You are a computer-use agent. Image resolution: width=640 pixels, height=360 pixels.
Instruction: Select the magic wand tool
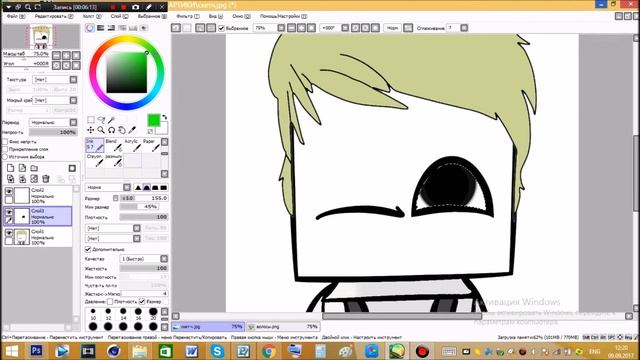click(111, 120)
